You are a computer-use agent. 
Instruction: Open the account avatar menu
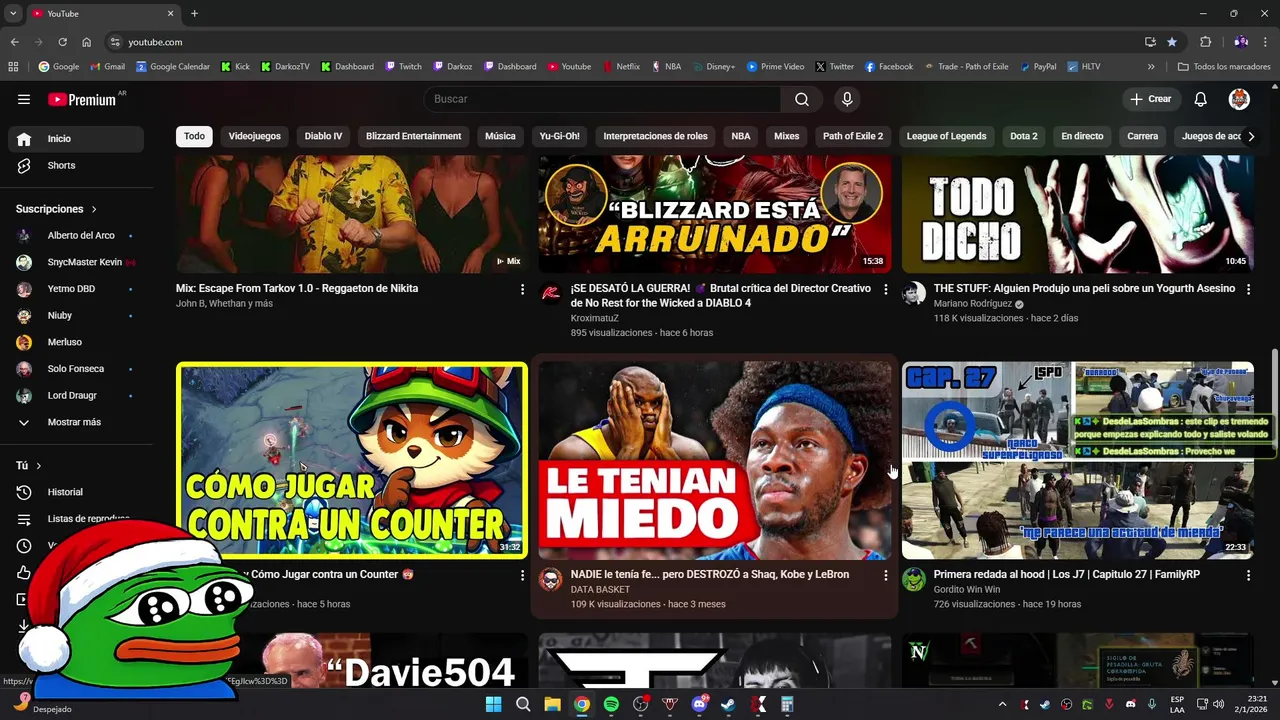(x=1239, y=99)
